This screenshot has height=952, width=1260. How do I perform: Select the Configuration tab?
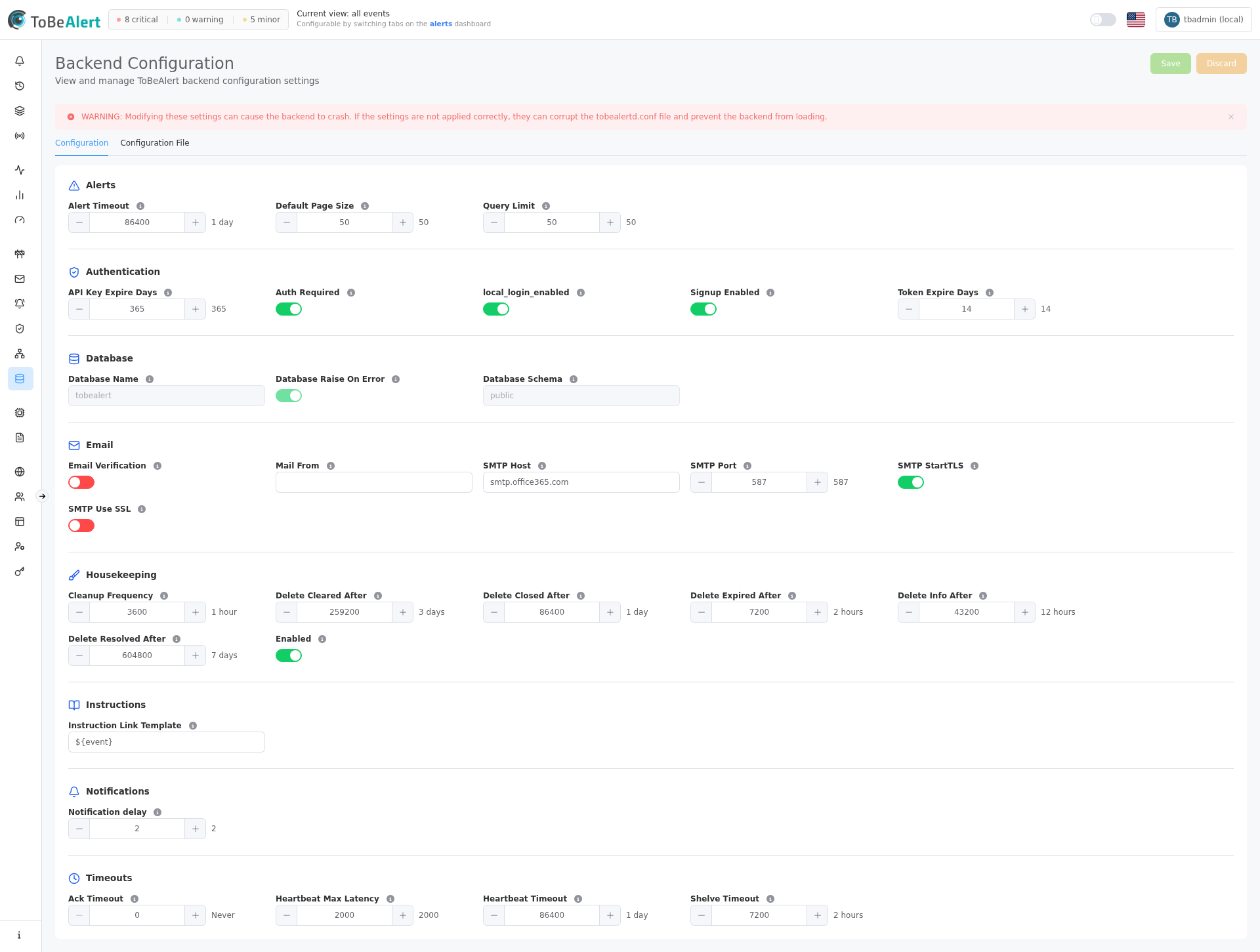pos(81,143)
